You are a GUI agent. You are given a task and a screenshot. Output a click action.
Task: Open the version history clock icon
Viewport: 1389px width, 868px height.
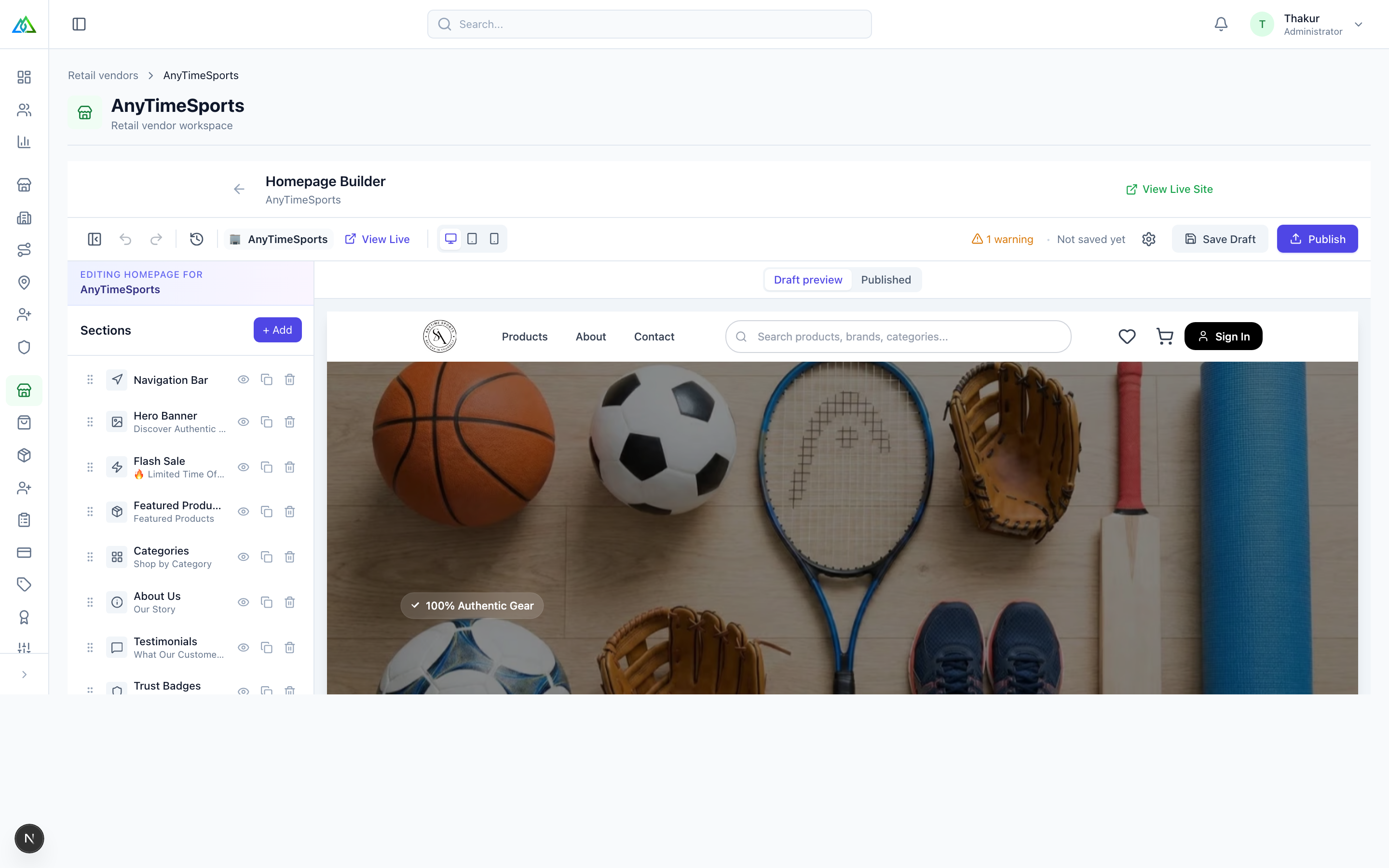[197, 239]
